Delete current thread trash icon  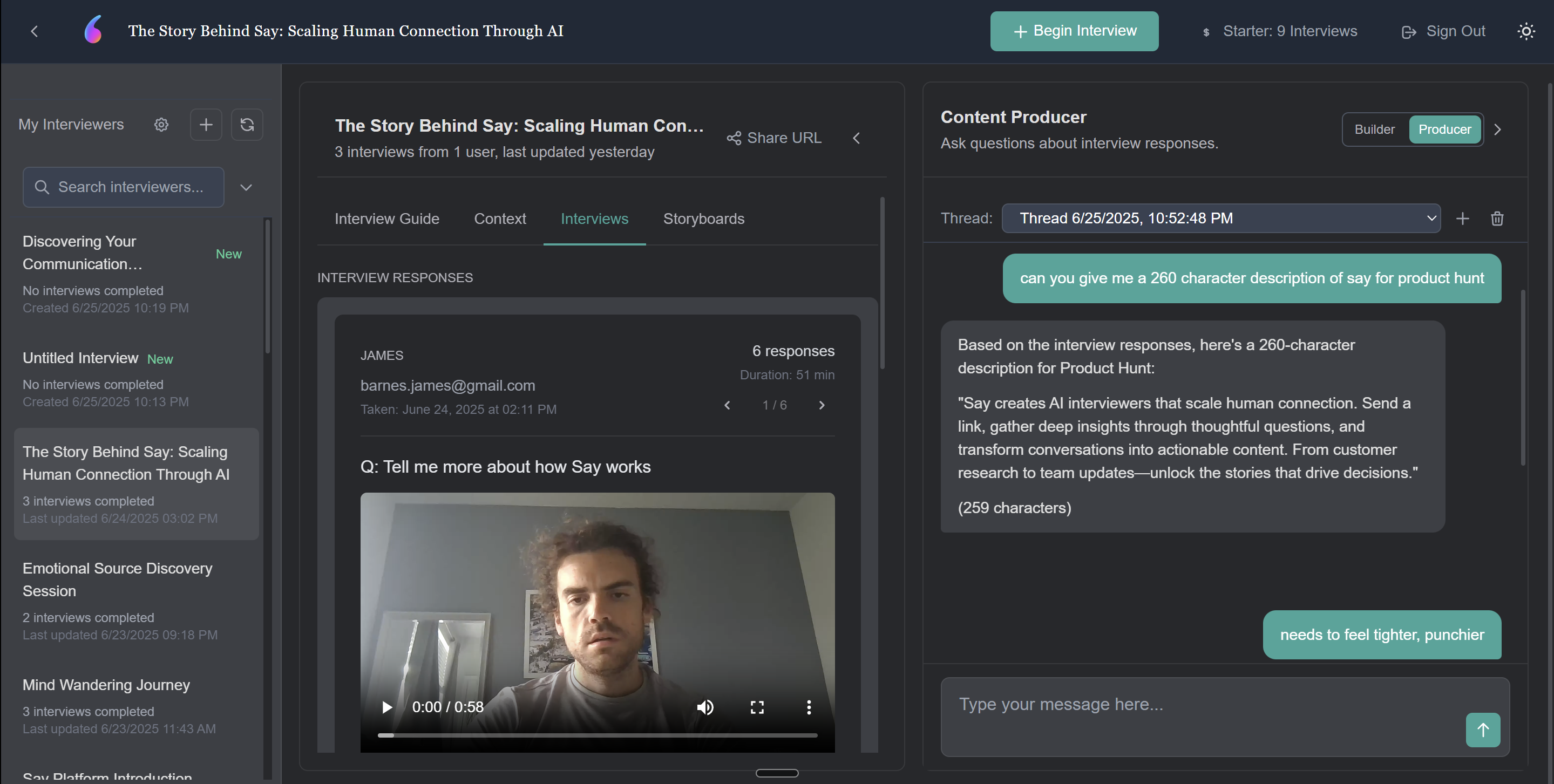coord(1497,219)
